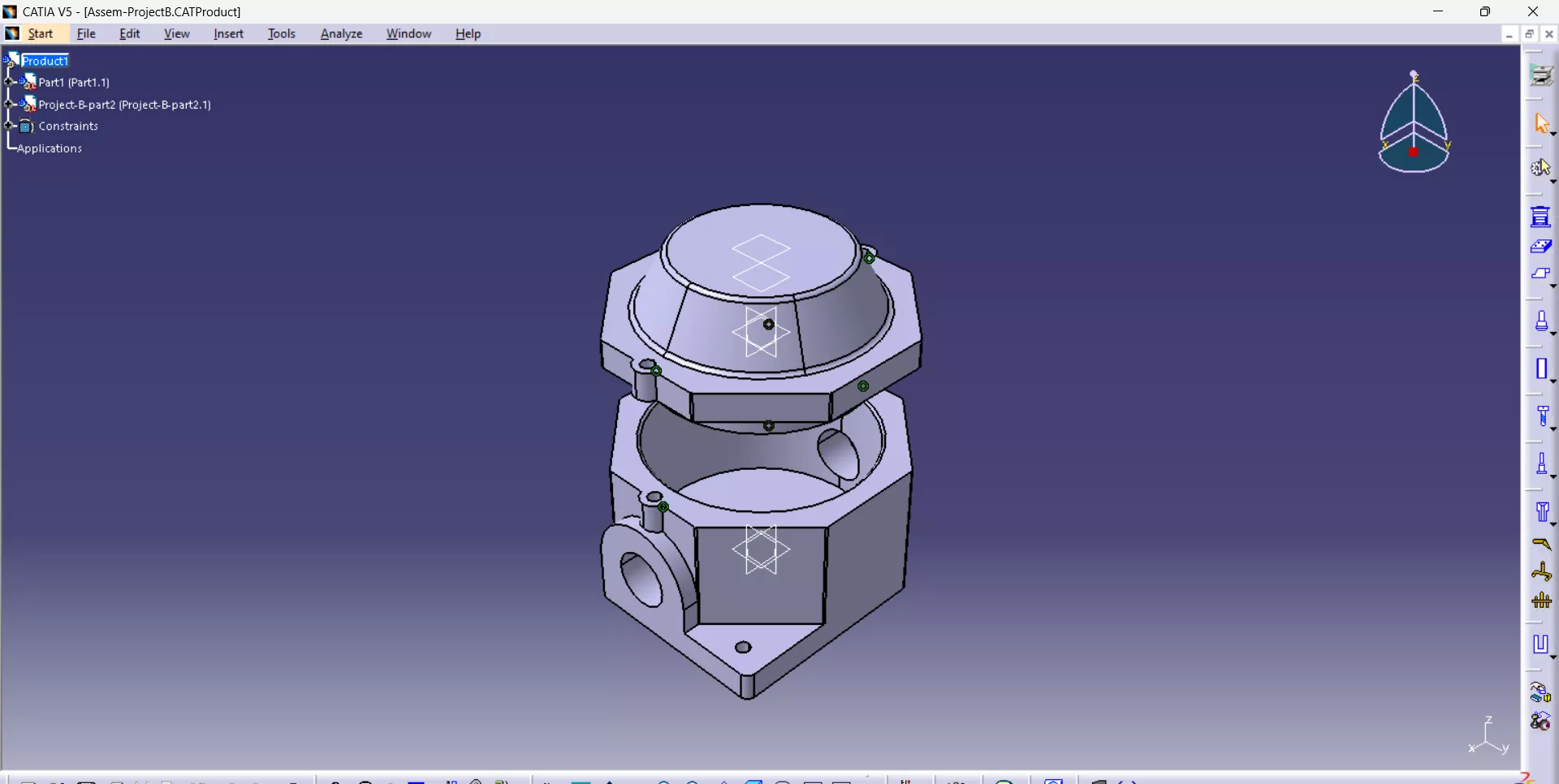
Task: Select Applications in the specification tree
Action: 50,149
